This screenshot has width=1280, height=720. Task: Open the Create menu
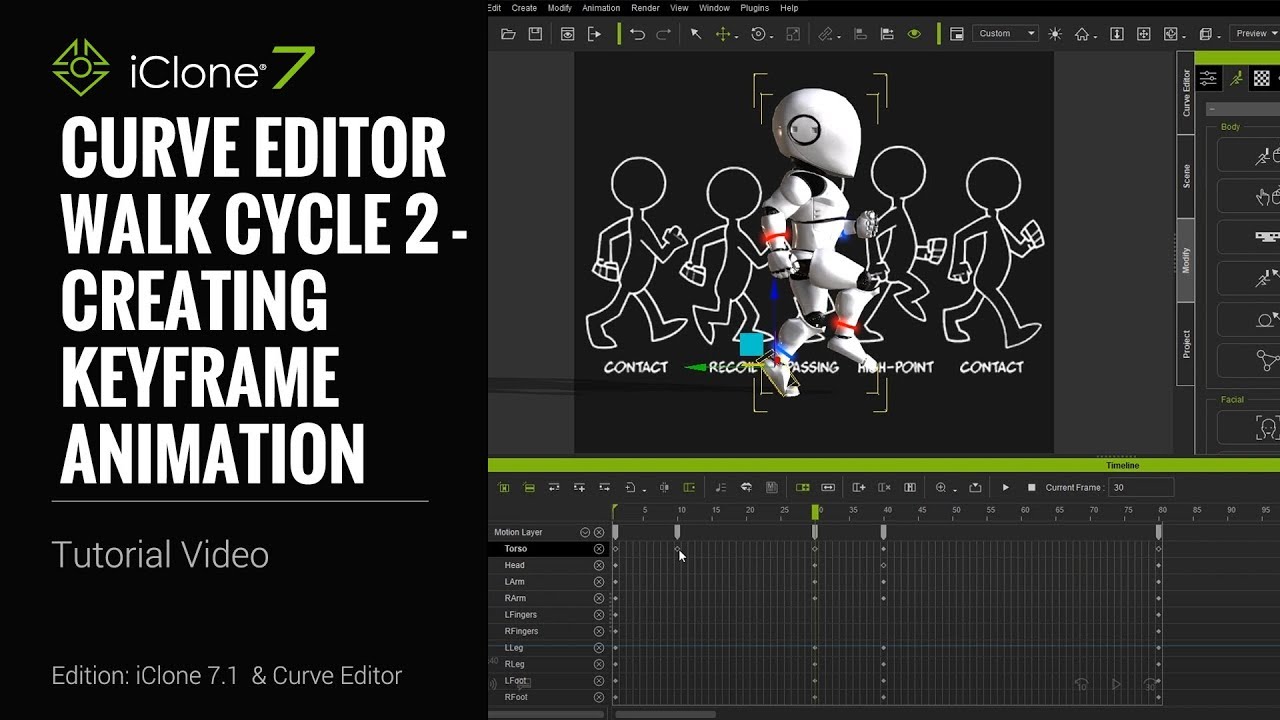(x=524, y=8)
